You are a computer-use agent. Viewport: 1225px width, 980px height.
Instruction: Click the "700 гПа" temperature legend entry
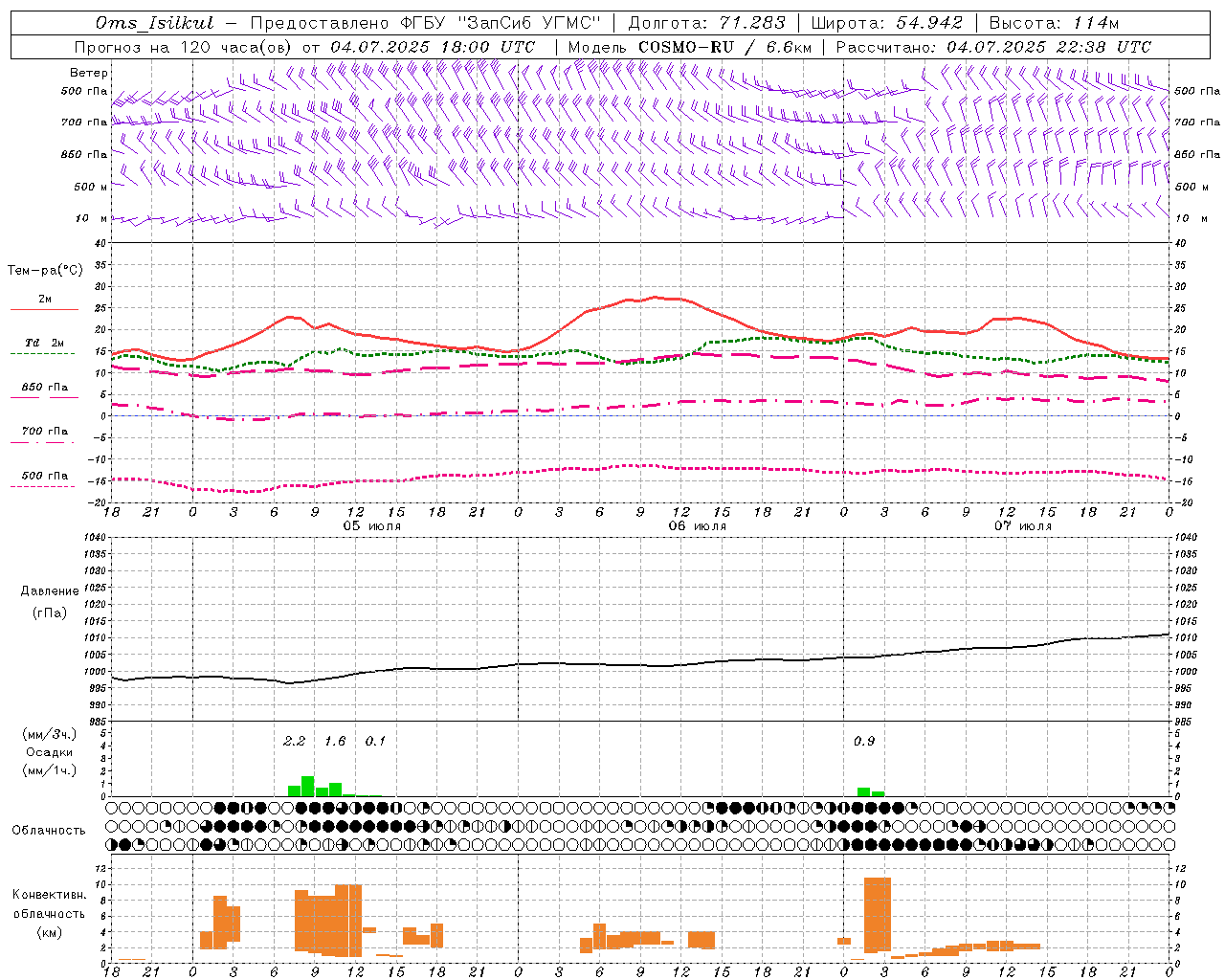tap(45, 431)
